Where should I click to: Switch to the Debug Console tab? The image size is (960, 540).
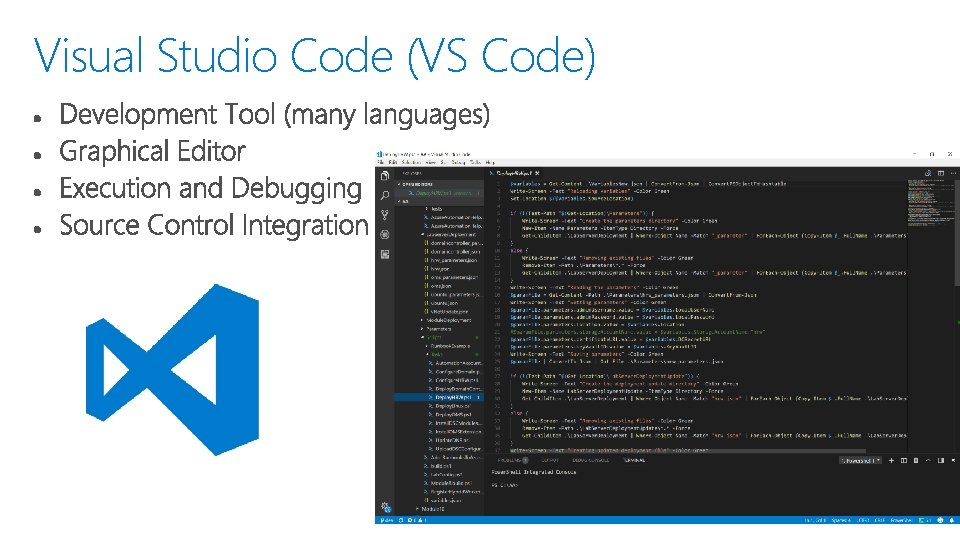click(x=590, y=460)
